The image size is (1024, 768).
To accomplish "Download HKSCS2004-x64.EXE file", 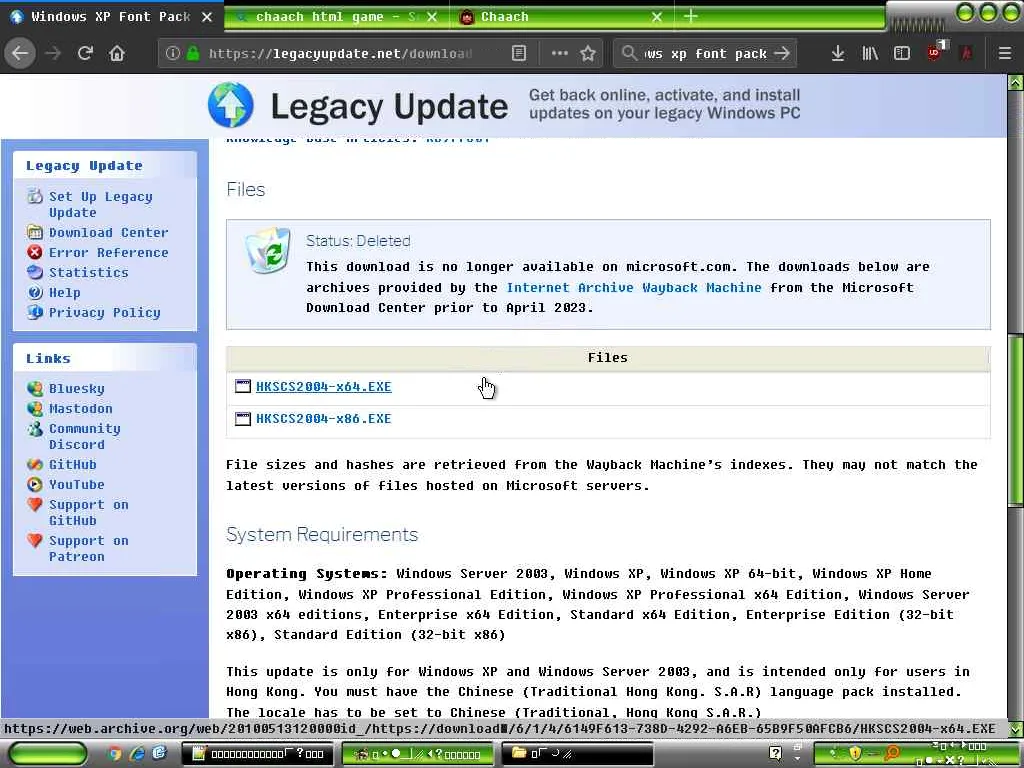I will 323,387.
